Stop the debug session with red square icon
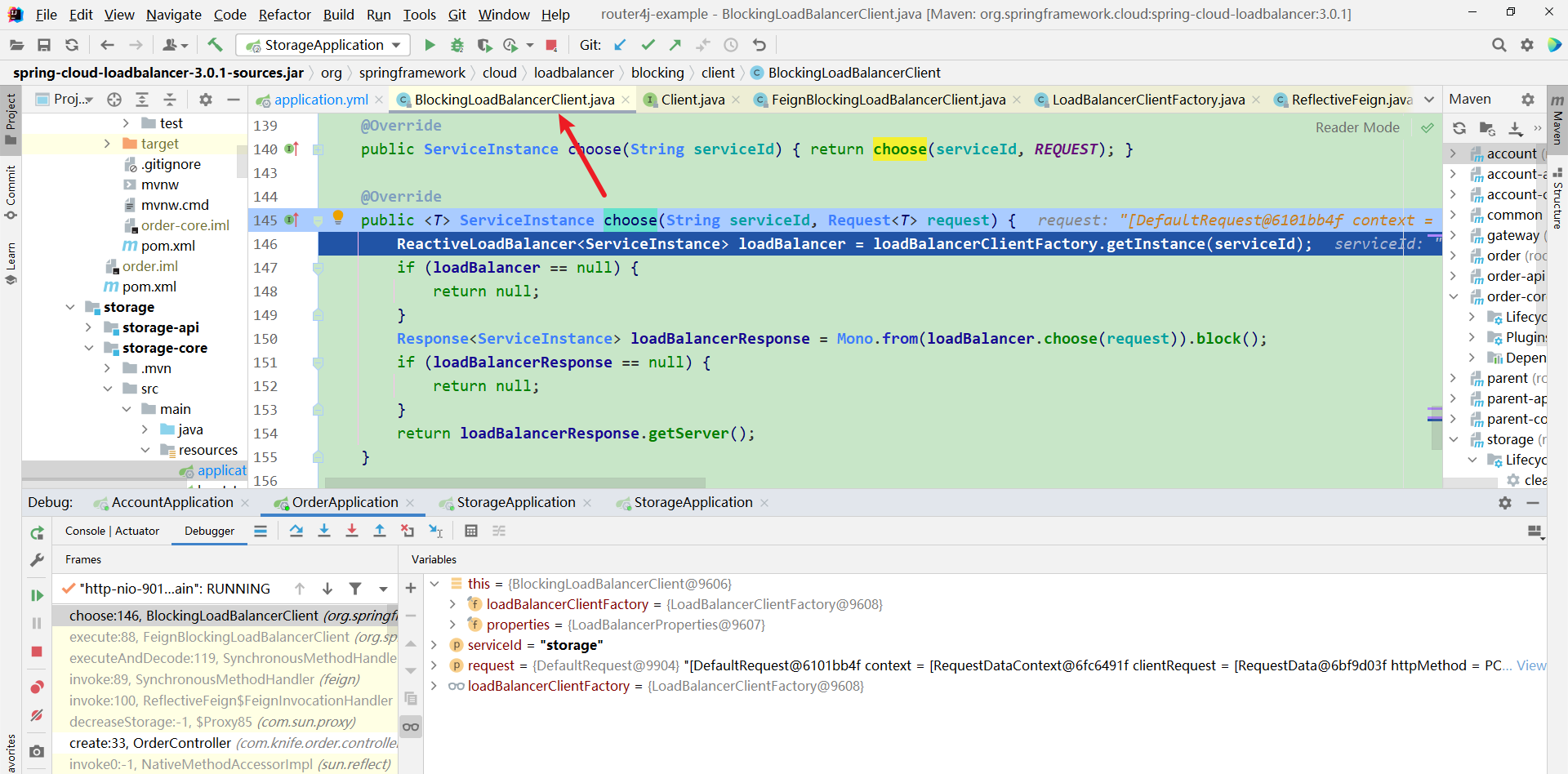The width and height of the screenshot is (1568, 774). (x=36, y=652)
